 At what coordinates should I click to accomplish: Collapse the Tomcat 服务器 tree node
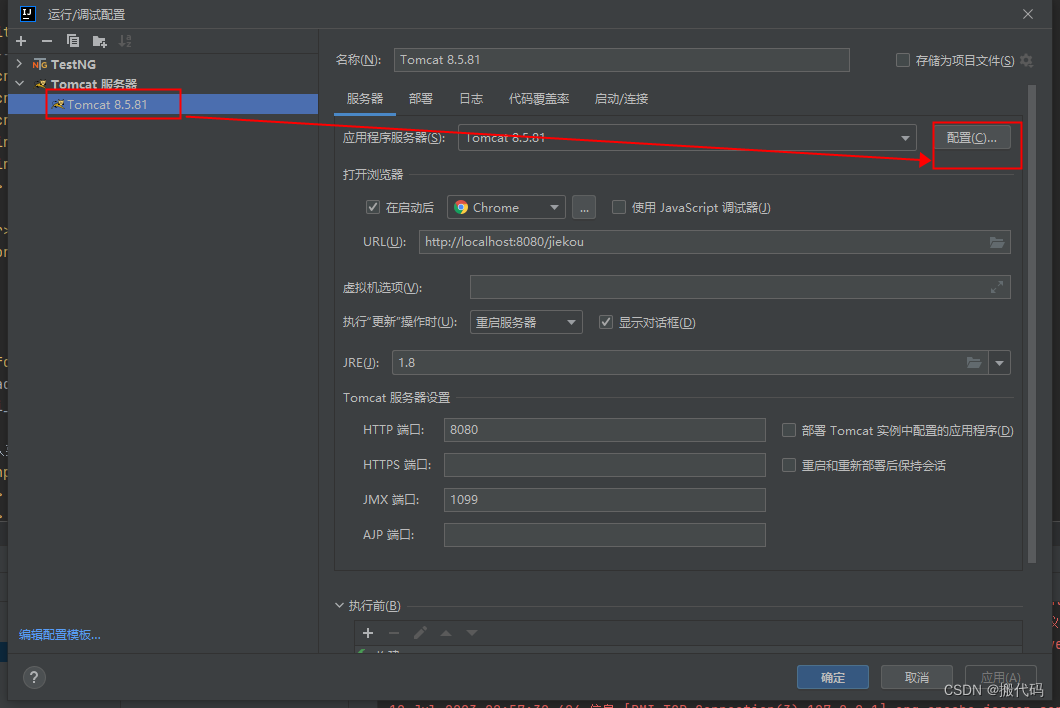point(20,84)
